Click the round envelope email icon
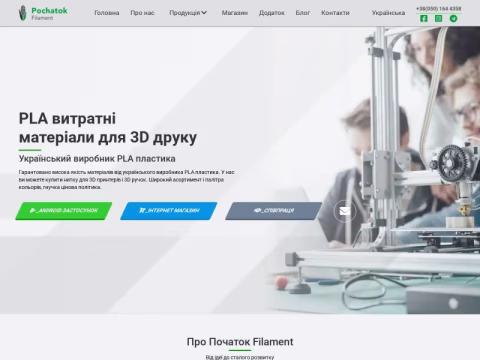This screenshot has width=480, height=360. point(345,211)
